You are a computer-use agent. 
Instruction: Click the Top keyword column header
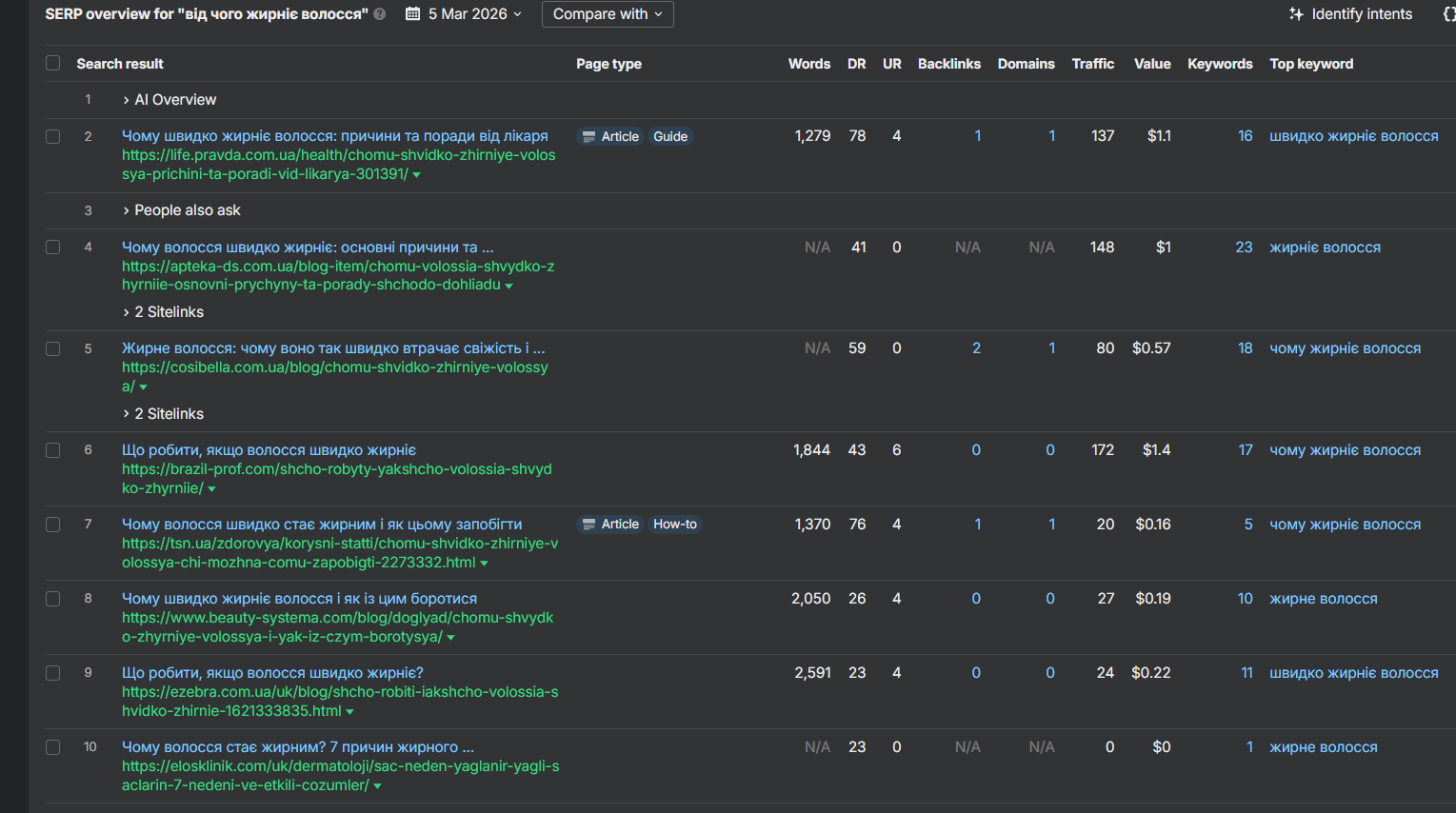click(x=1311, y=64)
